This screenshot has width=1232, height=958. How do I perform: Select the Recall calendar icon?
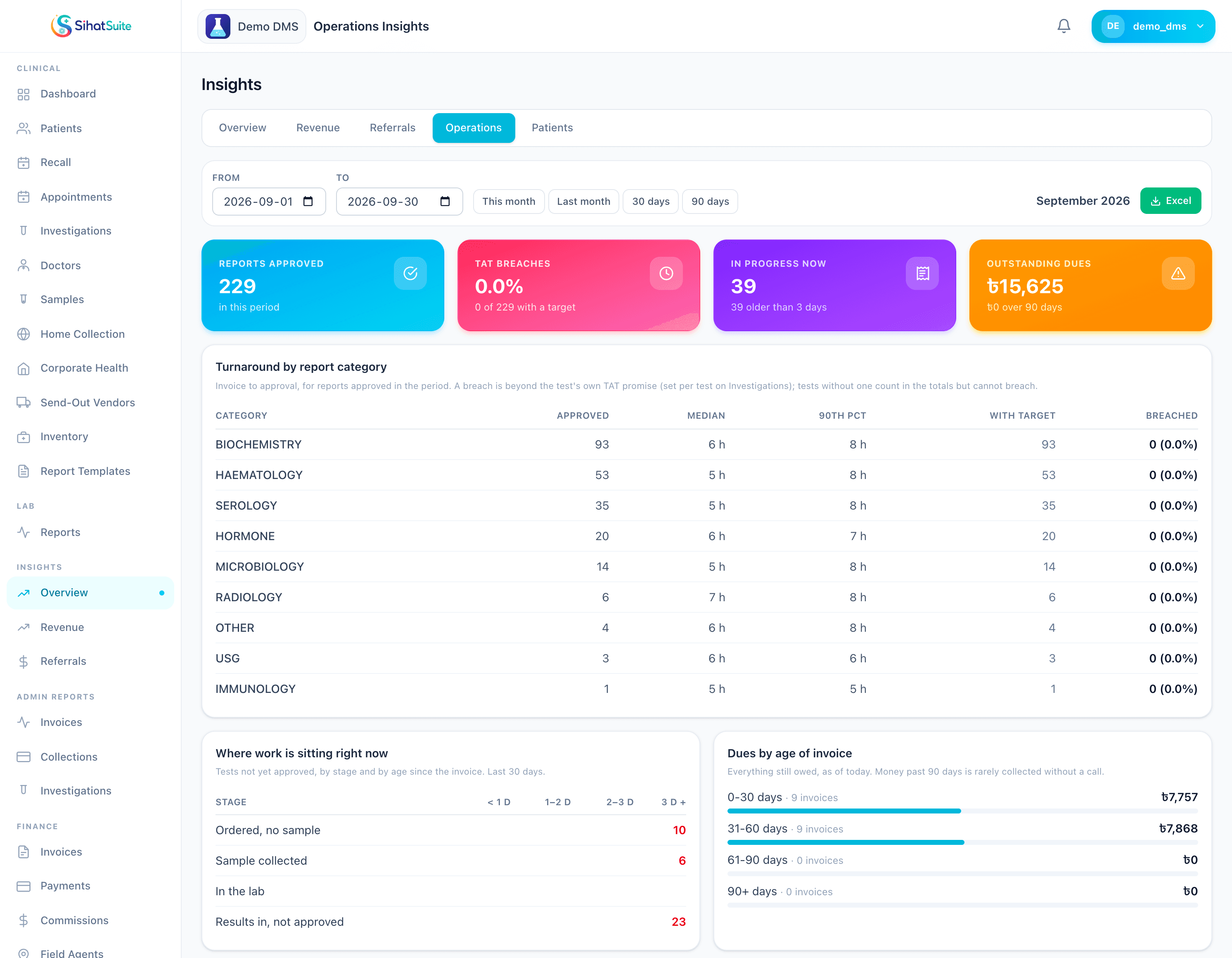coord(23,162)
